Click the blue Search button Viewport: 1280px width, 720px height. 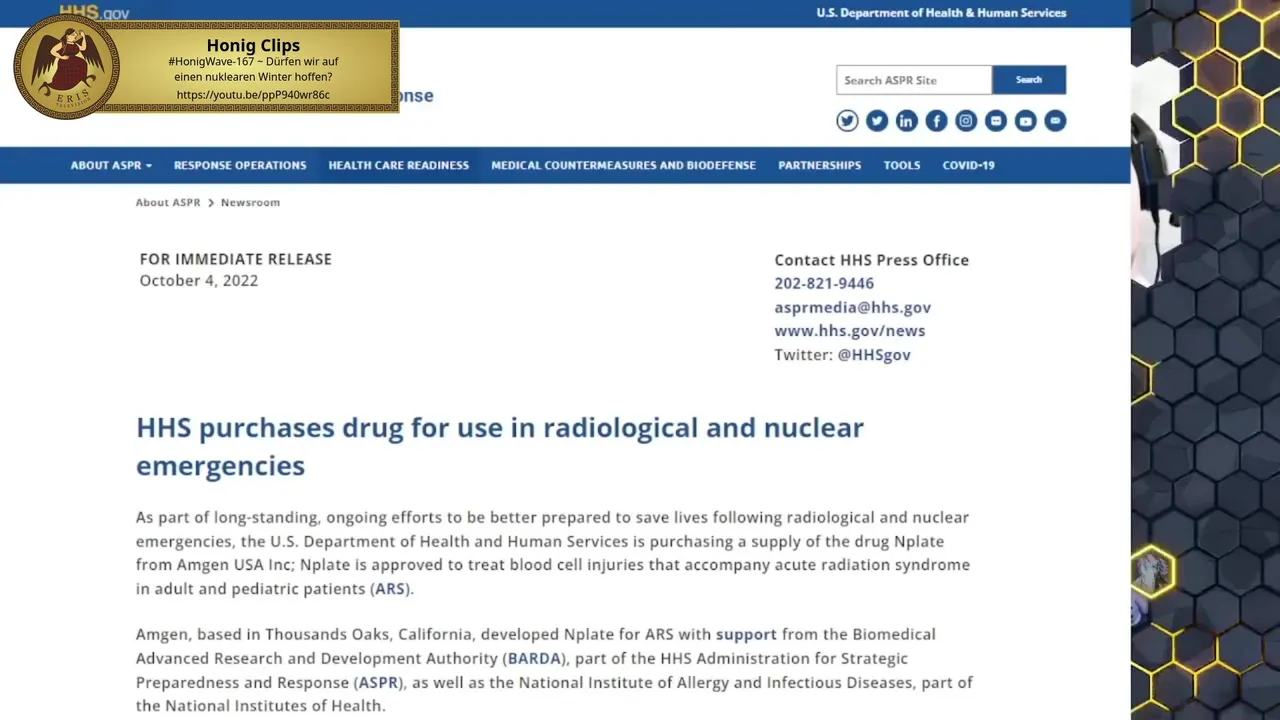pyautogui.click(x=1029, y=80)
